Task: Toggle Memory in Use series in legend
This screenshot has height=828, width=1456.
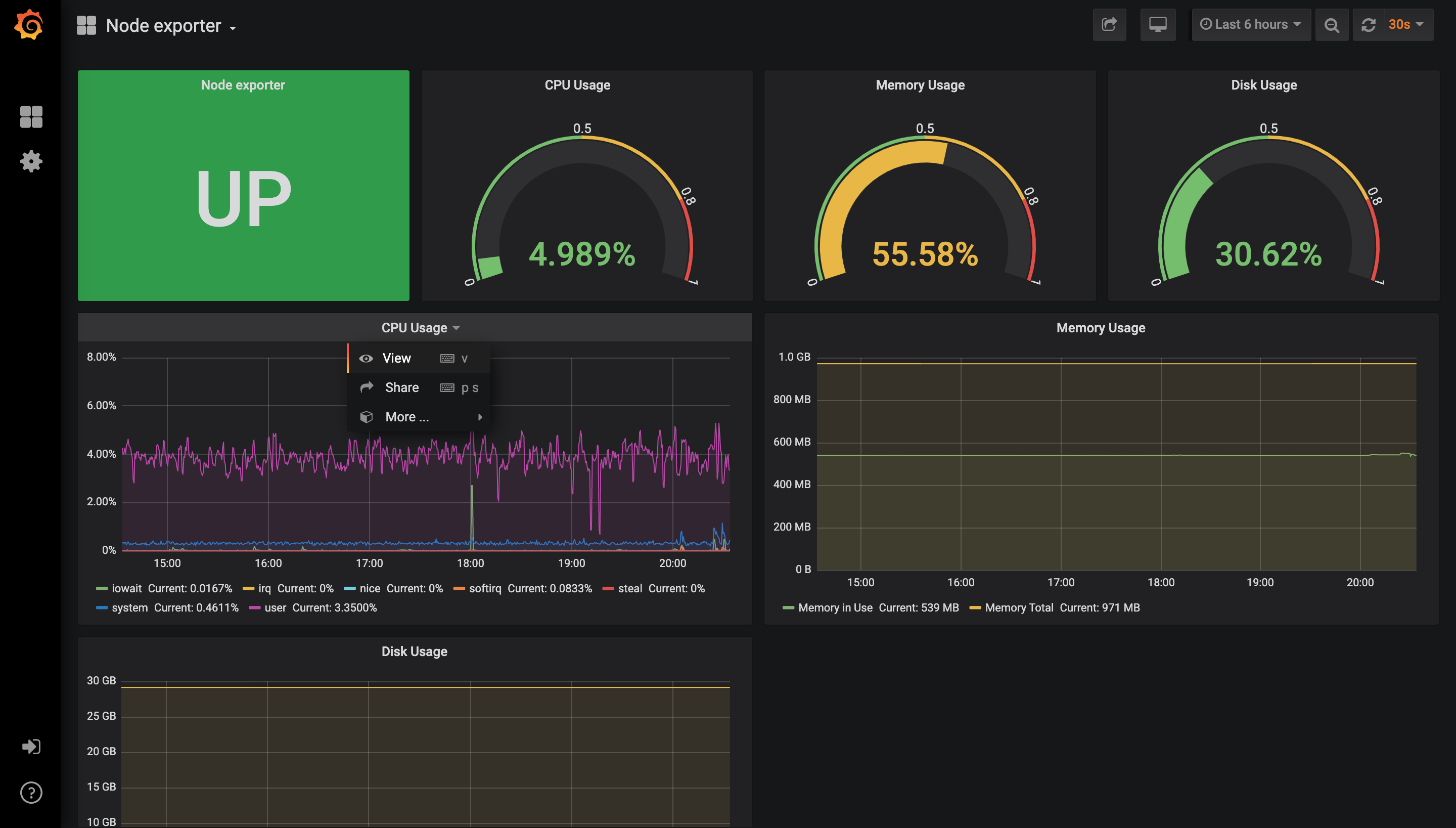Action: [x=835, y=607]
